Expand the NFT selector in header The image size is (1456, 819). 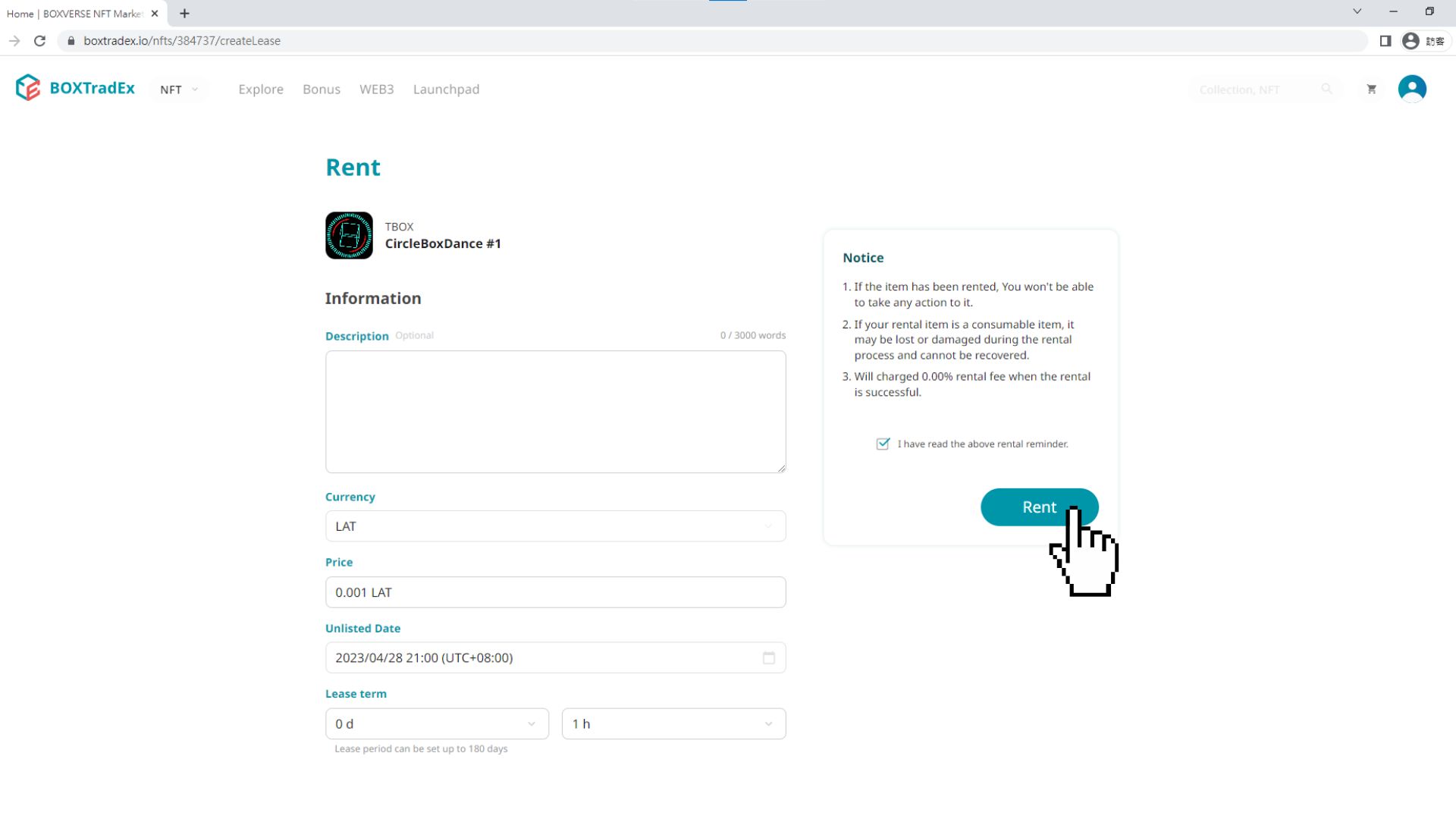[179, 89]
